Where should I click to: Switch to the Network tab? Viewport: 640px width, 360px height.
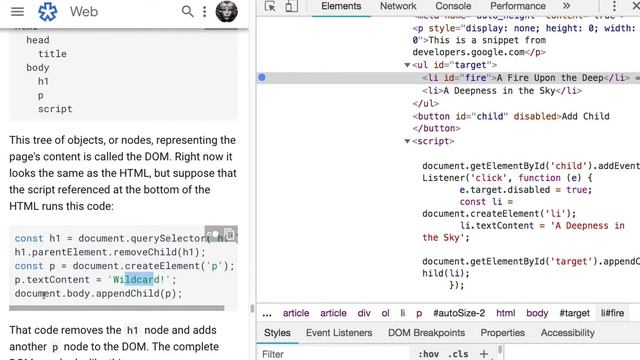click(398, 6)
